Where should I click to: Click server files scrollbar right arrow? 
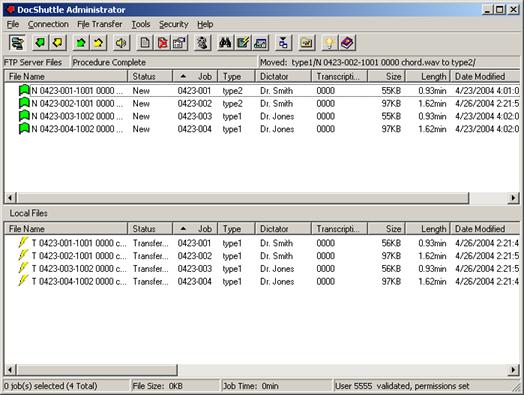pos(513,198)
